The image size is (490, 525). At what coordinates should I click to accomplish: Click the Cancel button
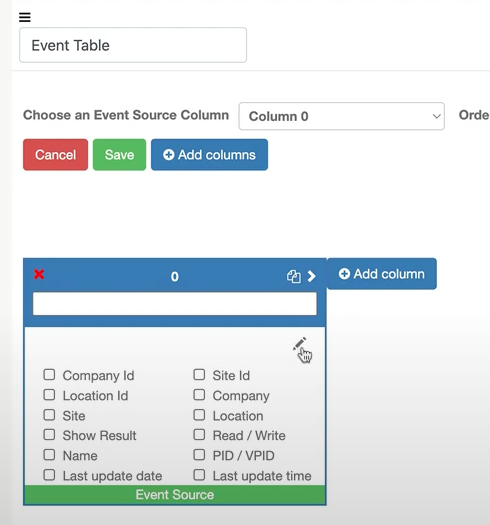tap(56, 155)
